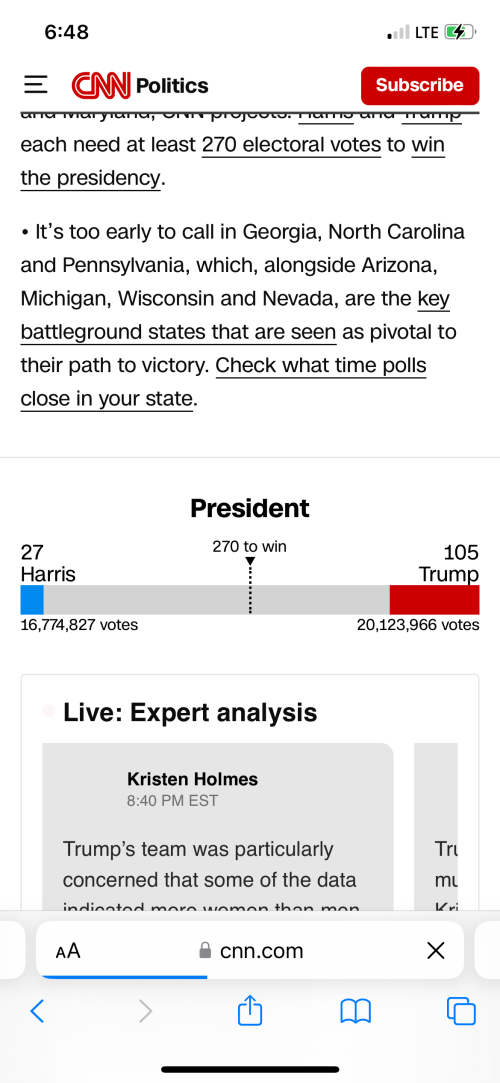Open the Politics section label
The width and height of the screenshot is (500, 1083).
(x=172, y=86)
